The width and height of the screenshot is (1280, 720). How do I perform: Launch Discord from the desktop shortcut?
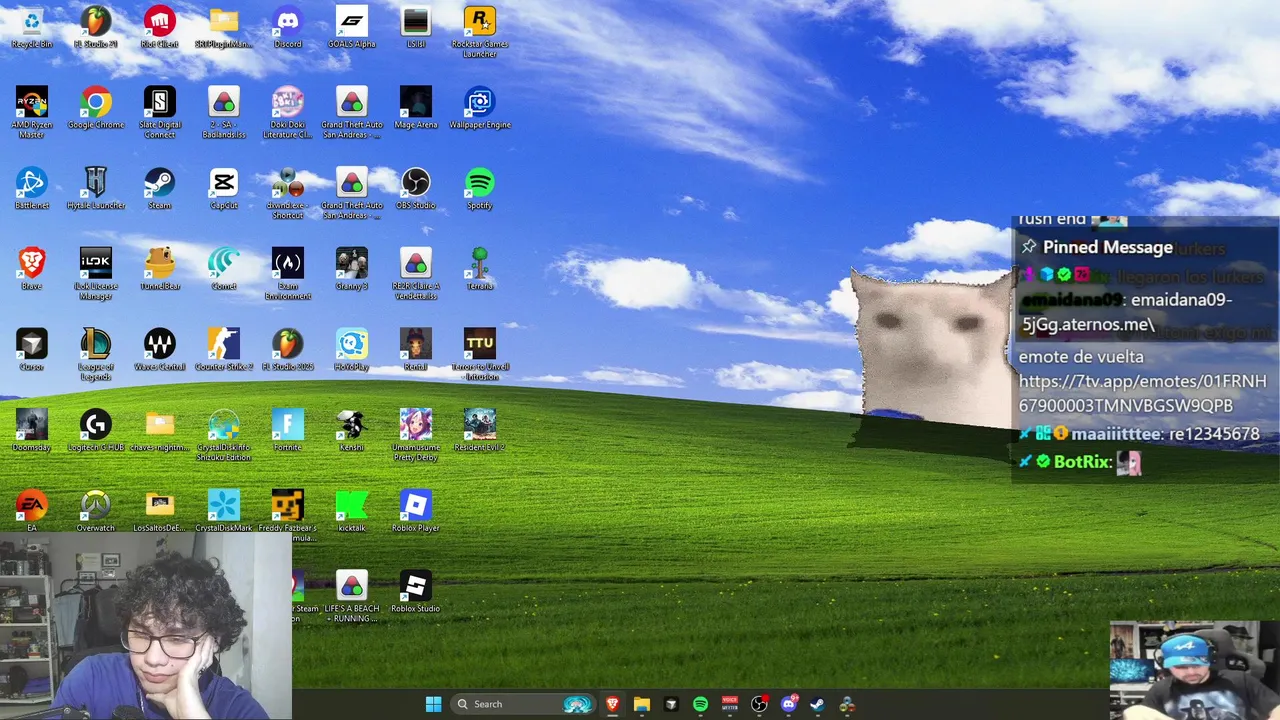tap(288, 27)
